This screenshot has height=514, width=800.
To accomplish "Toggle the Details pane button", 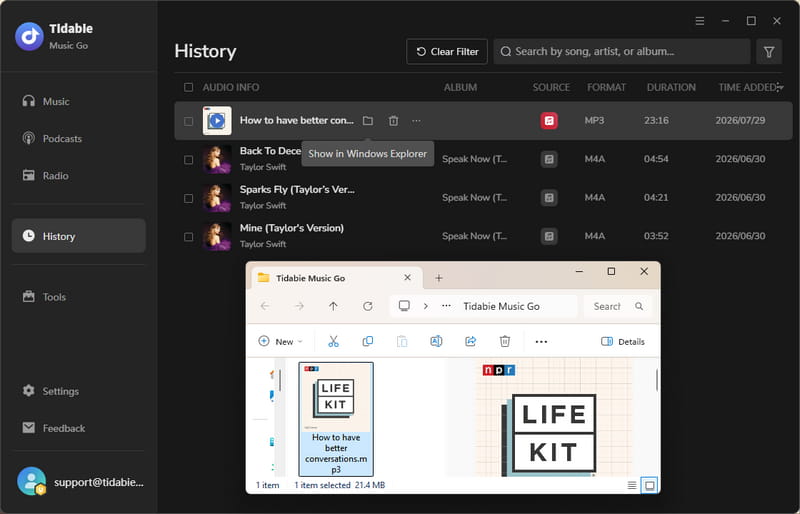I will coord(622,341).
